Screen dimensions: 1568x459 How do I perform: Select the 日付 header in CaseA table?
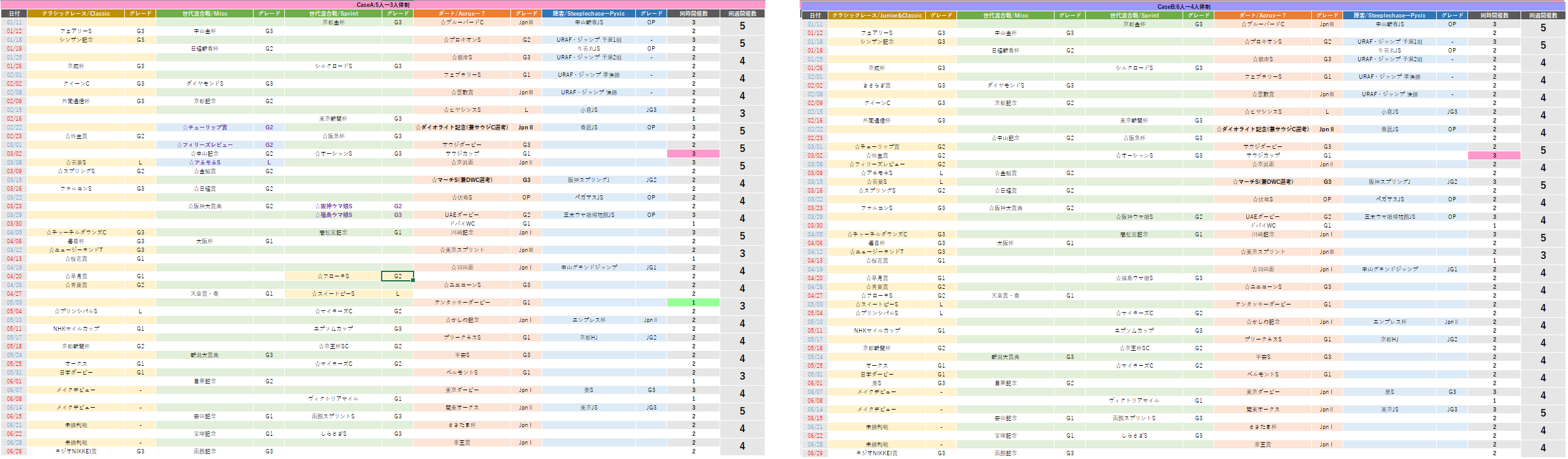click(14, 13)
